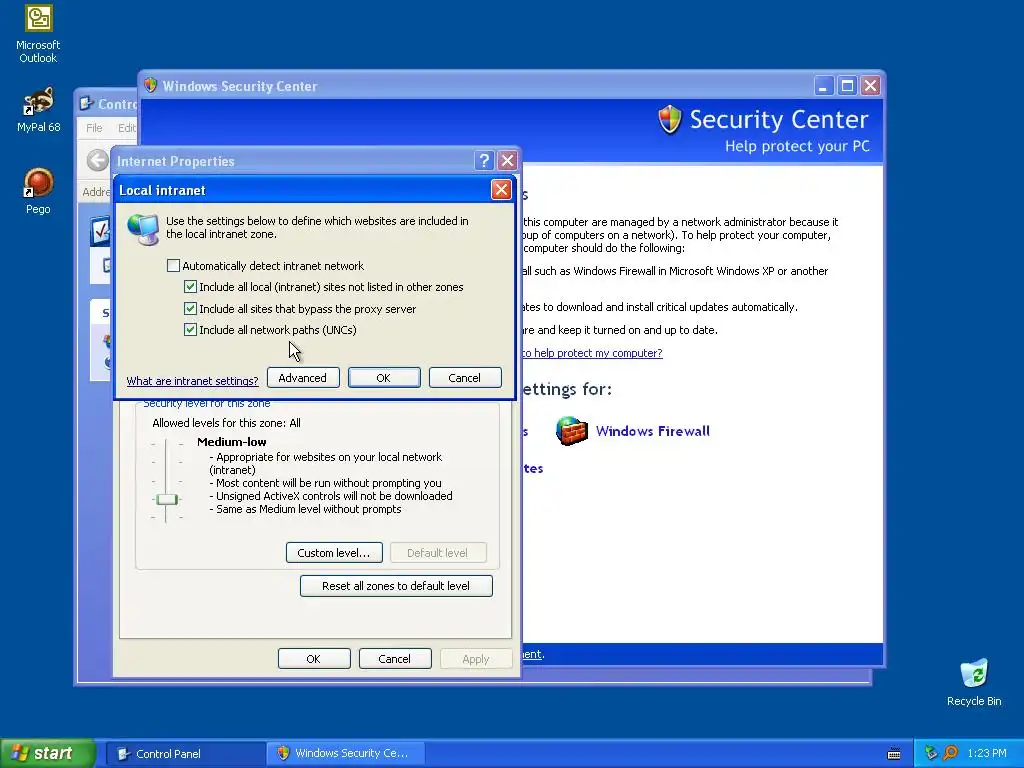Close the Internet Properties window
Image resolution: width=1024 pixels, height=768 pixels.
pyautogui.click(x=507, y=161)
